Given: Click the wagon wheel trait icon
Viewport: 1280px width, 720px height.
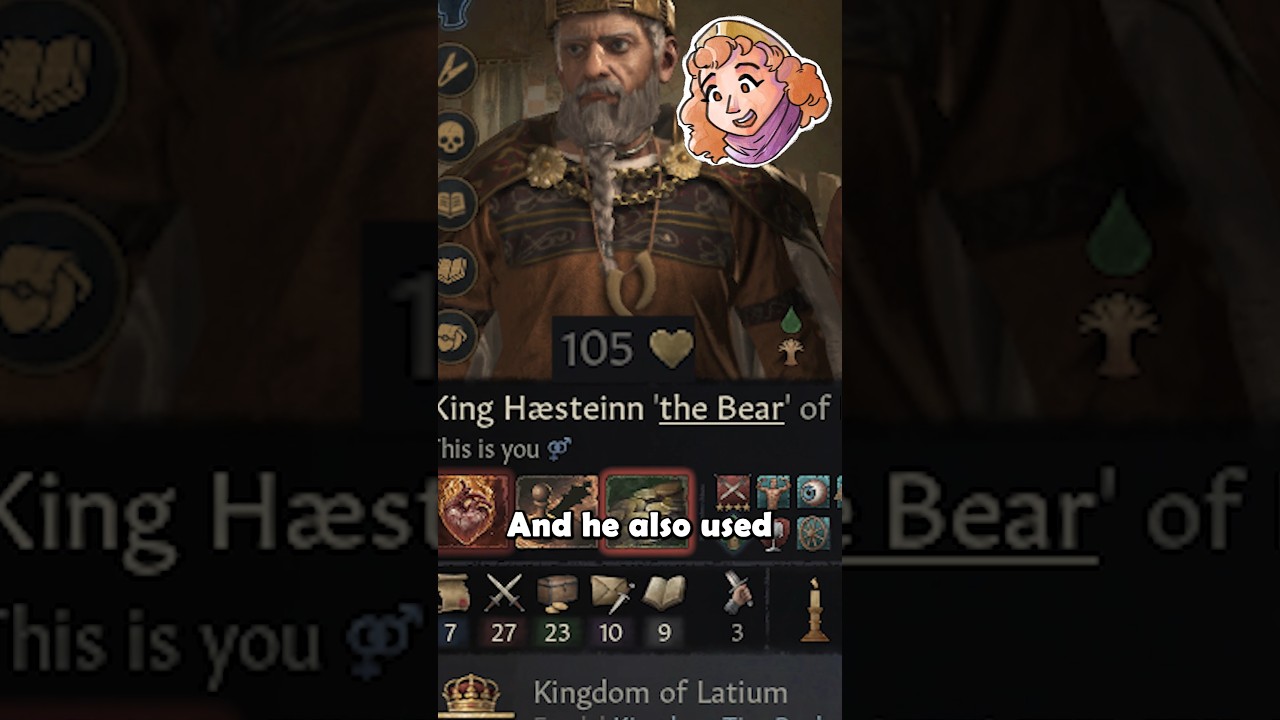Looking at the screenshot, I should (x=813, y=532).
